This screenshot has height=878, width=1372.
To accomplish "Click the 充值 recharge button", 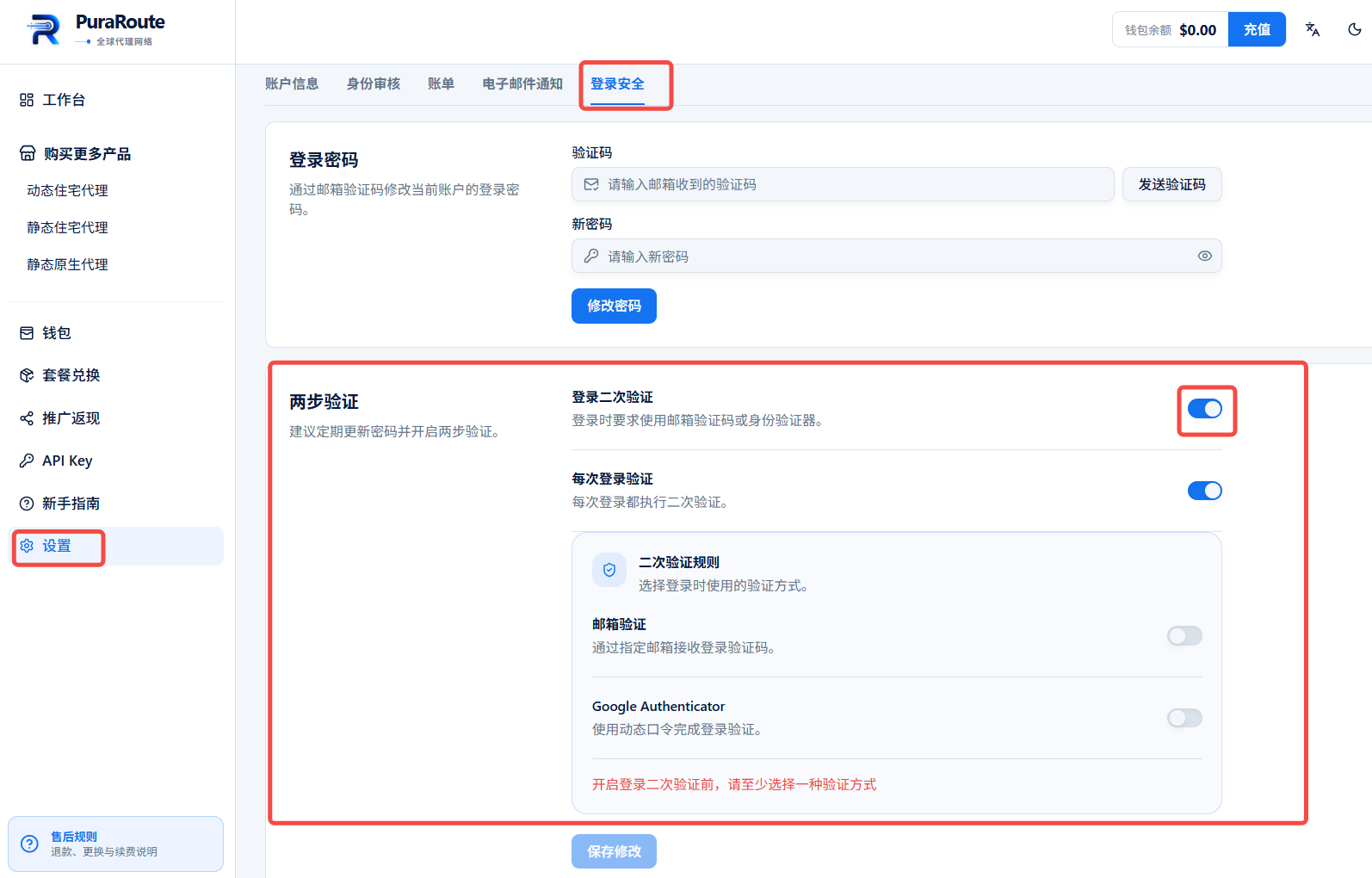I will tap(1257, 29).
